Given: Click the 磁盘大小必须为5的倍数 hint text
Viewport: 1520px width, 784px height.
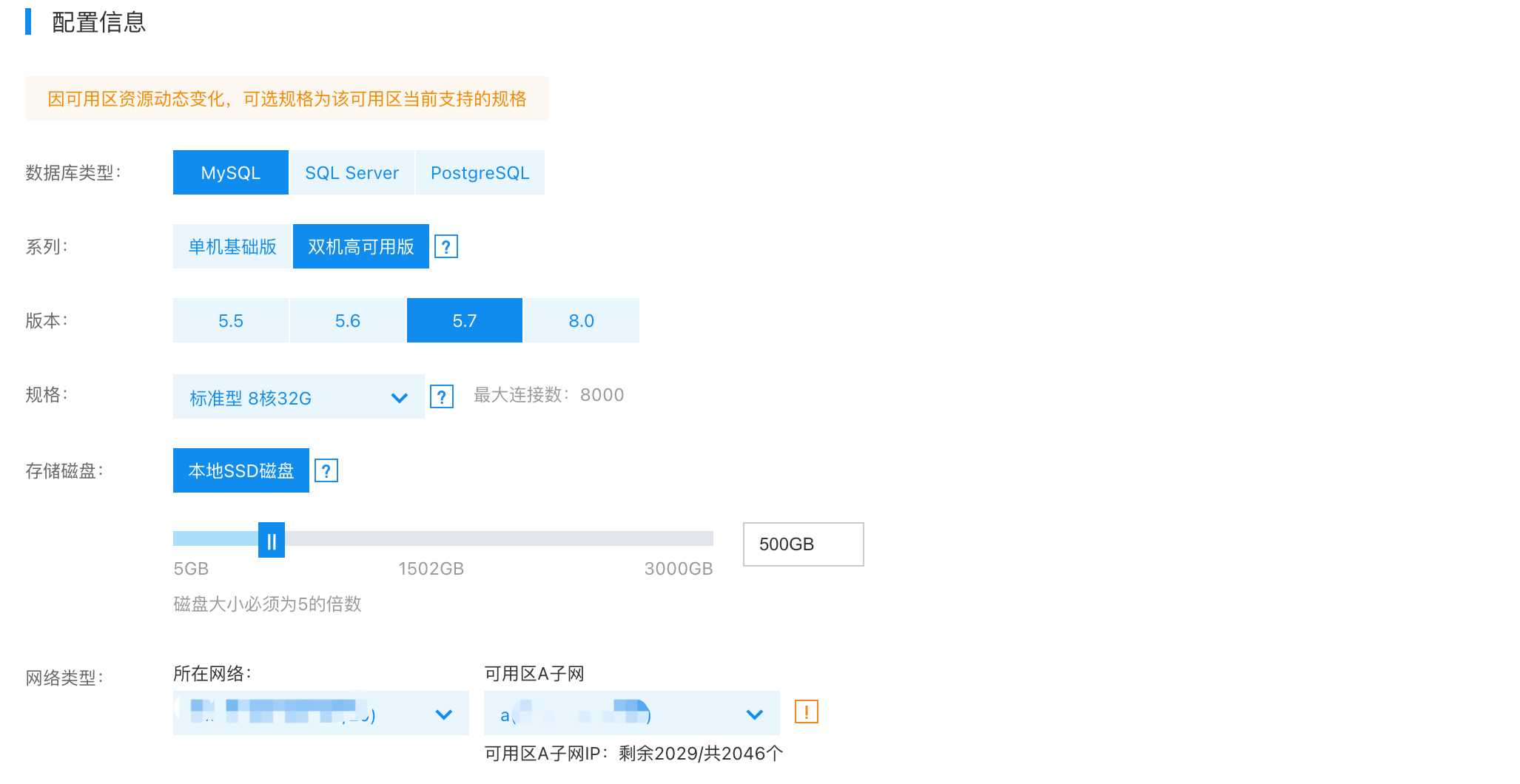Looking at the screenshot, I should click(267, 604).
